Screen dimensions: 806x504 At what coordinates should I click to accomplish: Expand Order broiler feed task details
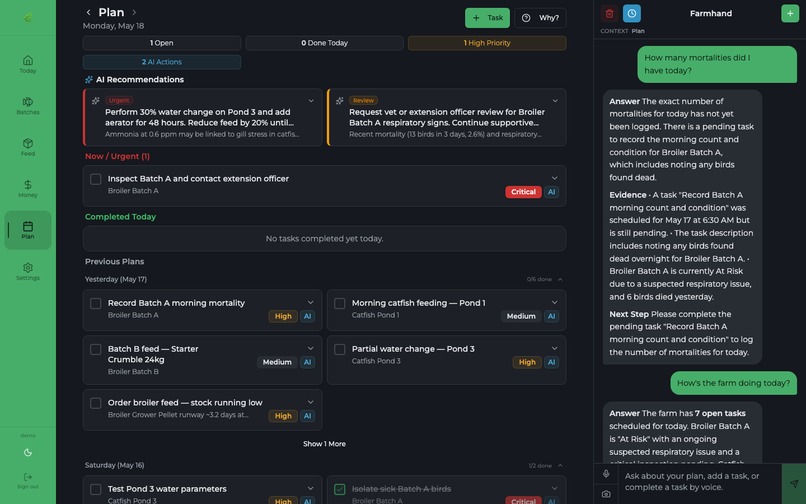coord(310,402)
